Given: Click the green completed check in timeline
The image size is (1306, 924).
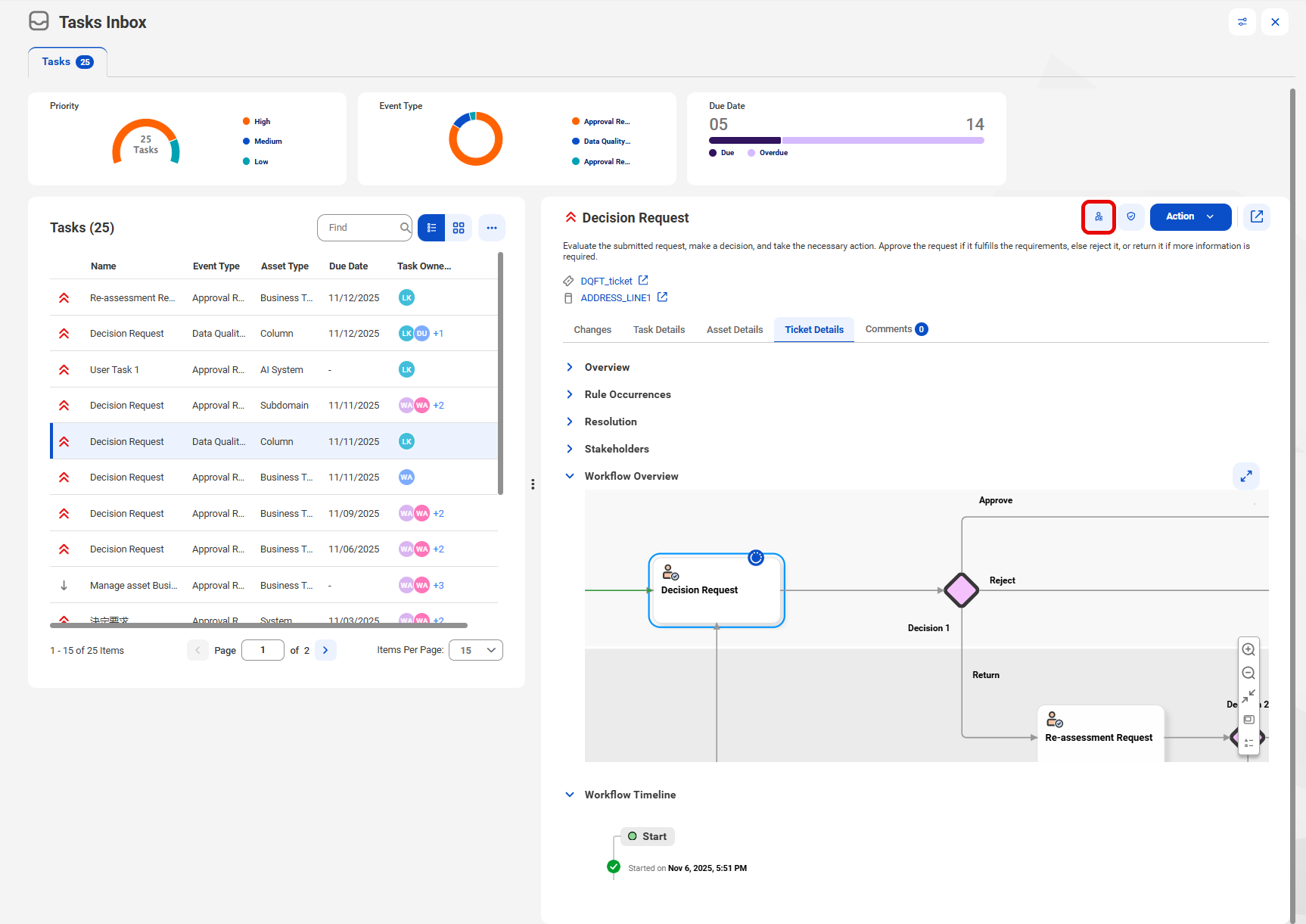Looking at the screenshot, I should pyautogui.click(x=614, y=867).
